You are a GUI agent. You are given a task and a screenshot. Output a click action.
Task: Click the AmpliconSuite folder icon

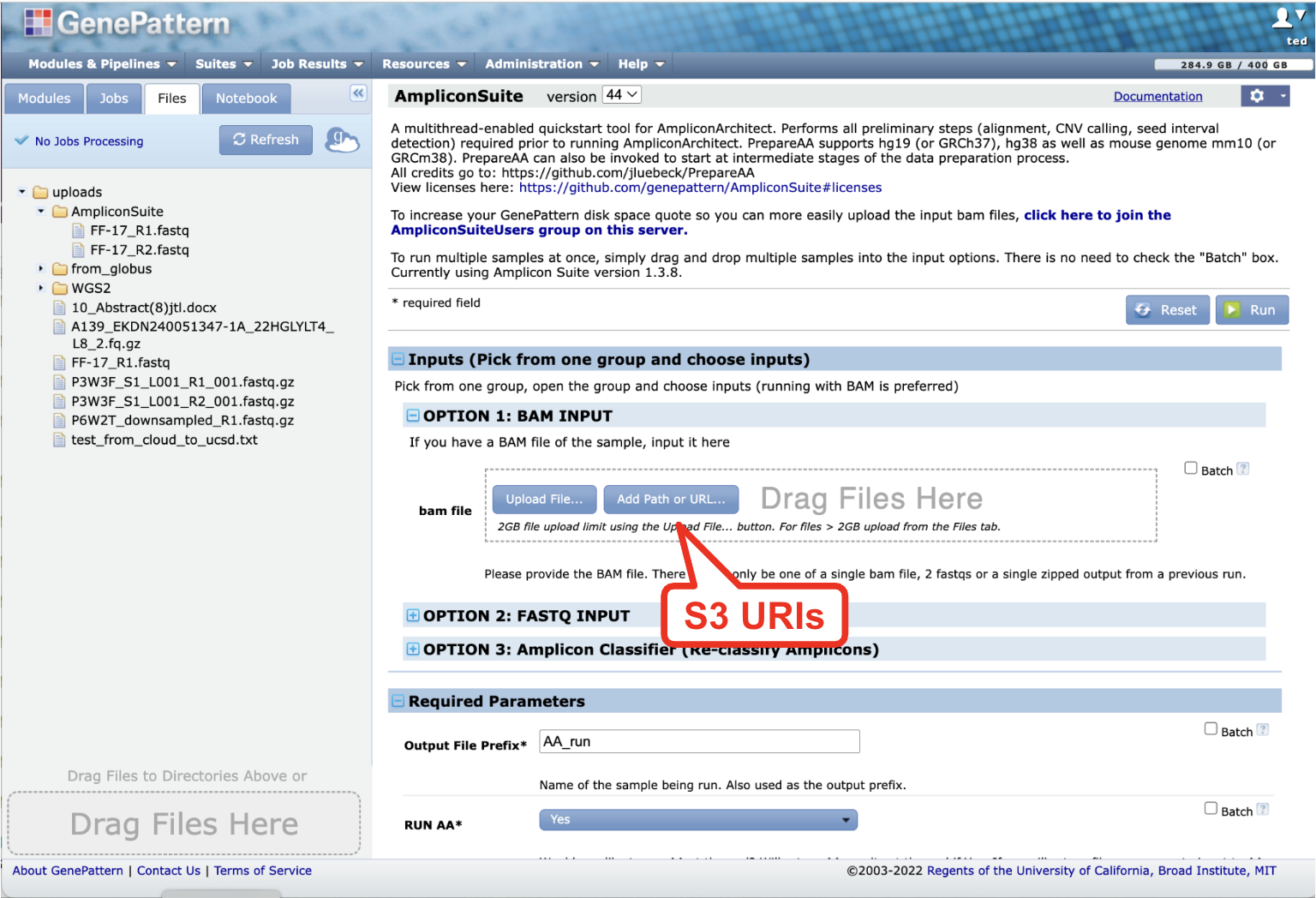pos(59,211)
